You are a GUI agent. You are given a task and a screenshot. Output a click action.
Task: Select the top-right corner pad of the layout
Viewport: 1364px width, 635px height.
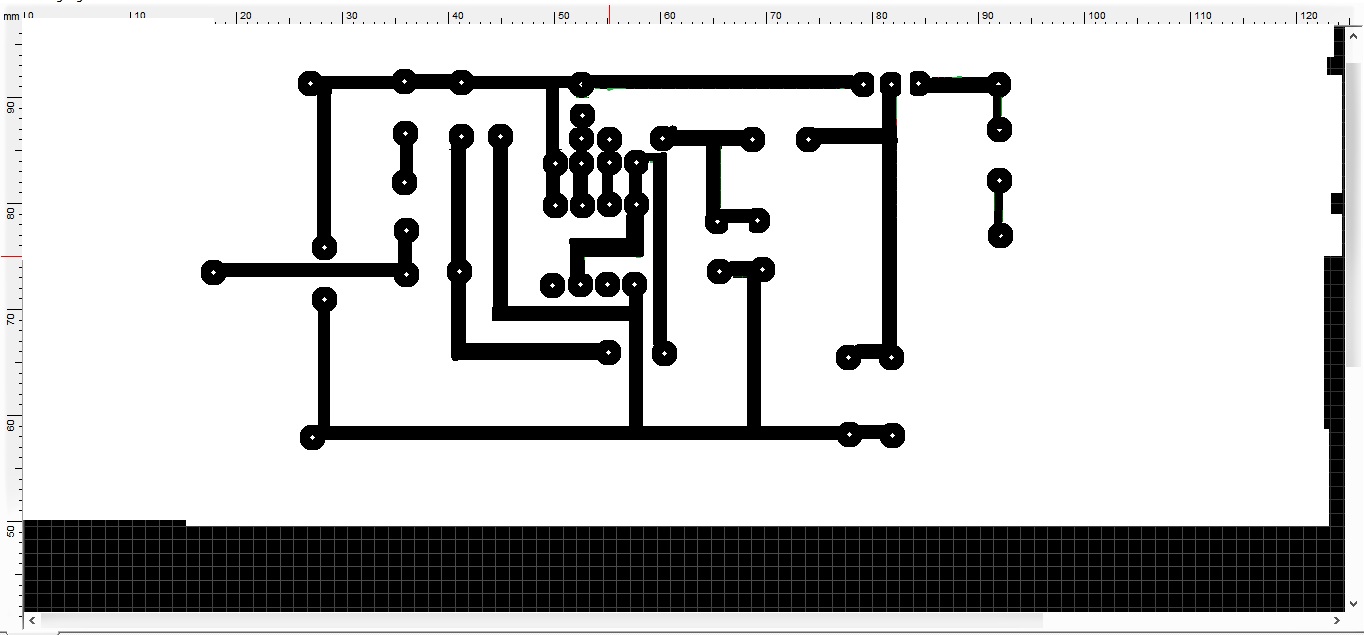tap(998, 84)
